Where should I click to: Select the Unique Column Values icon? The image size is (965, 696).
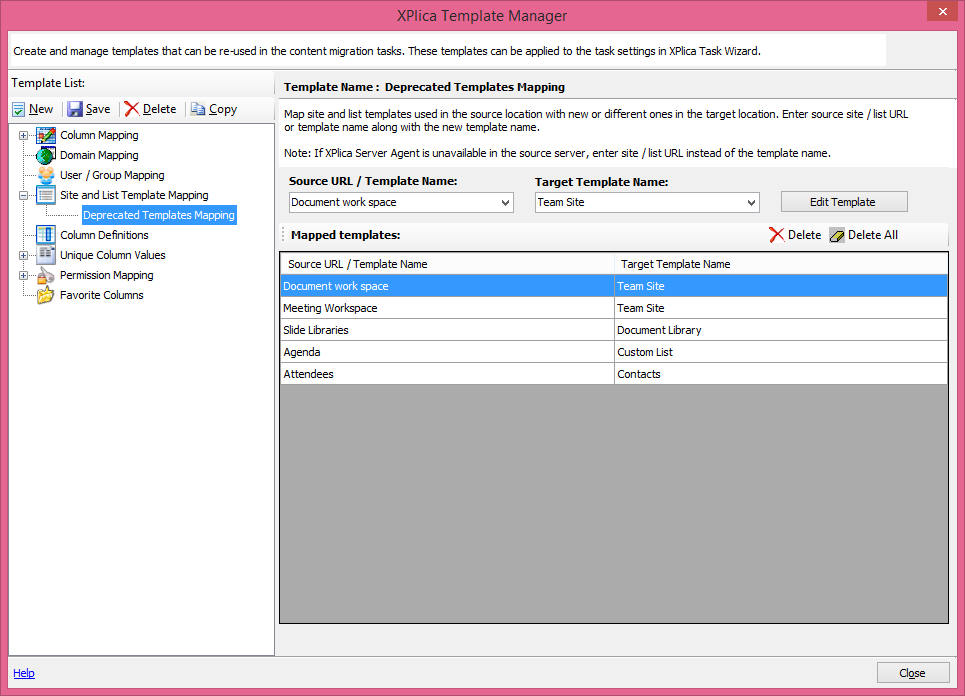pos(46,255)
